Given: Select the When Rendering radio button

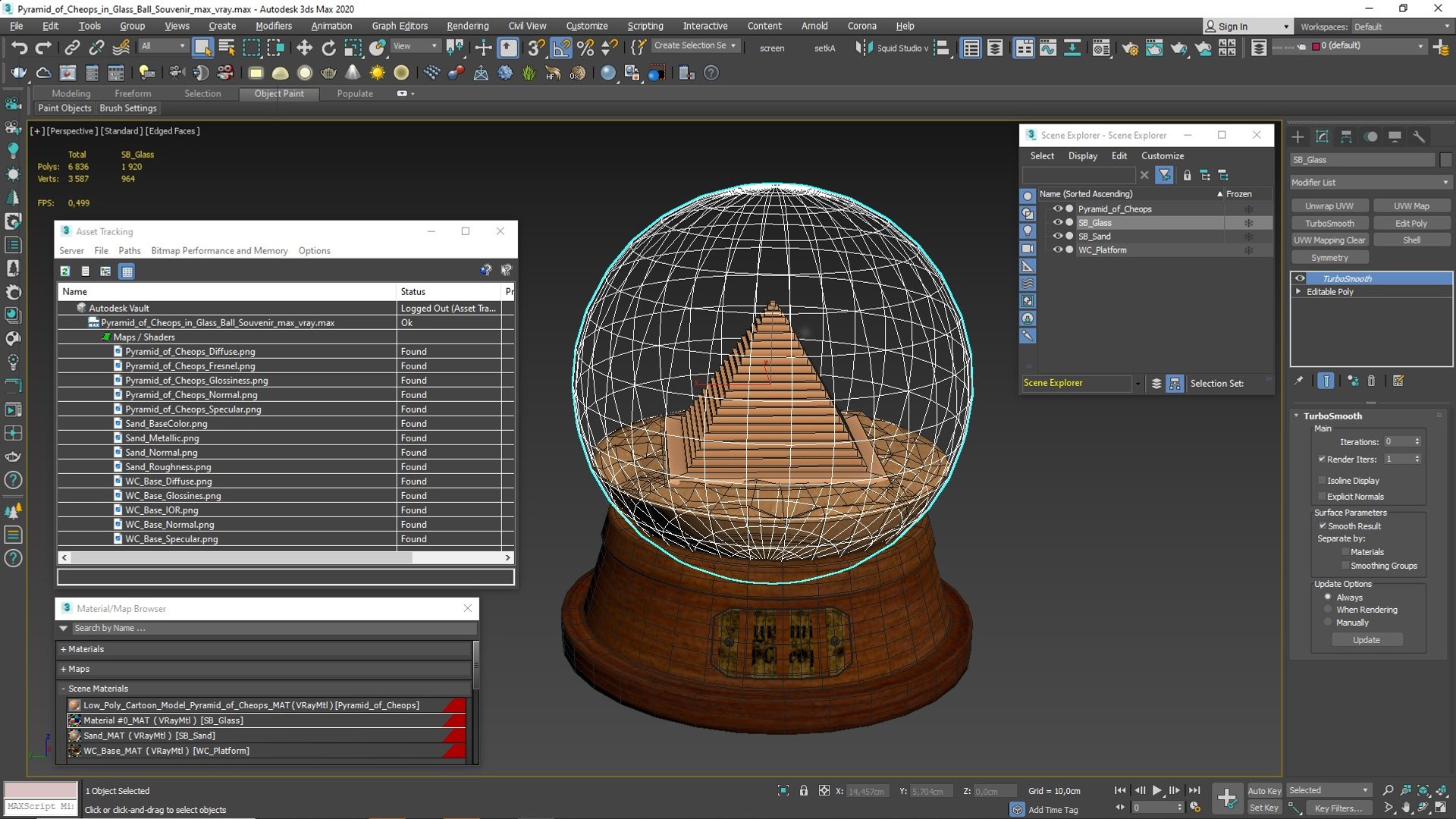Looking at the screenshot, I should coord(1327,609).
